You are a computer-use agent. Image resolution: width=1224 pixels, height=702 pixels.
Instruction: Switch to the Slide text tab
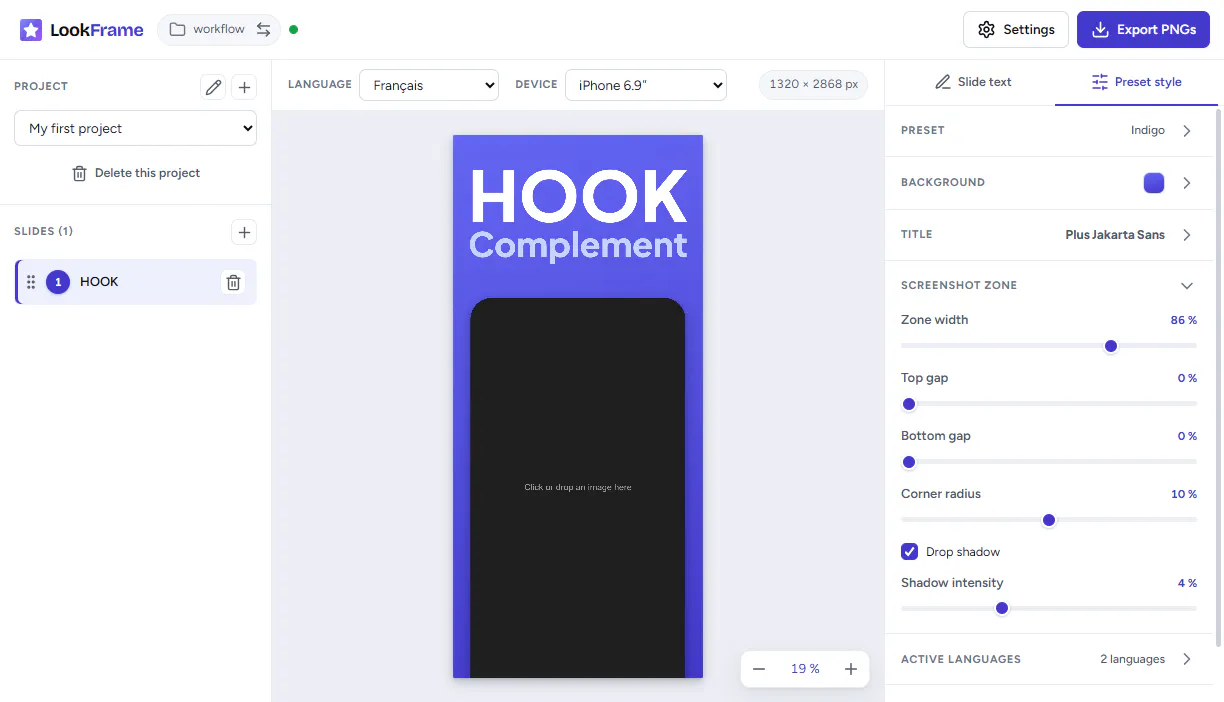972,82
